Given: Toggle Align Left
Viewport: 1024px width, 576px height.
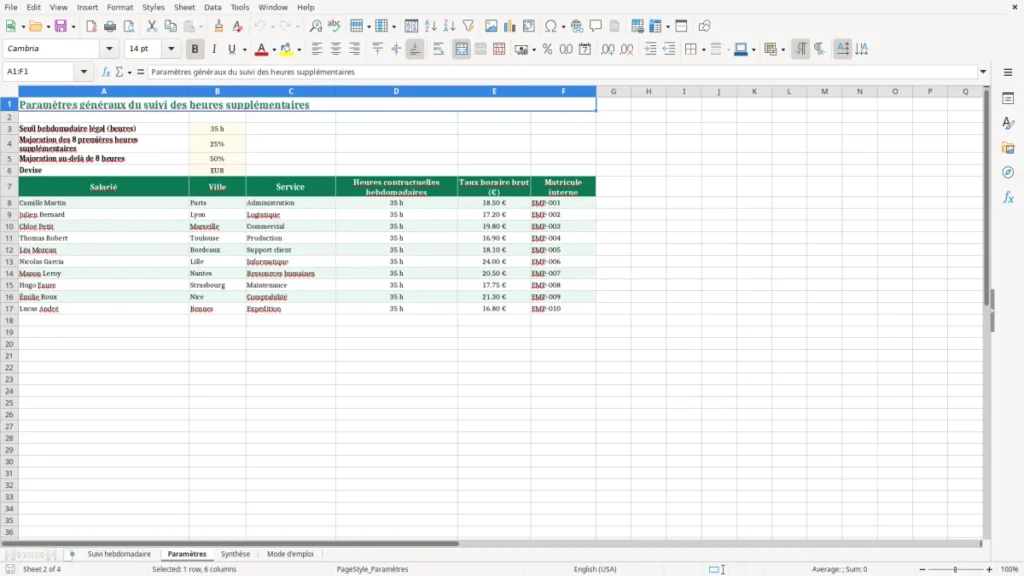Looking at the screenshot, I should coord(317,49).
